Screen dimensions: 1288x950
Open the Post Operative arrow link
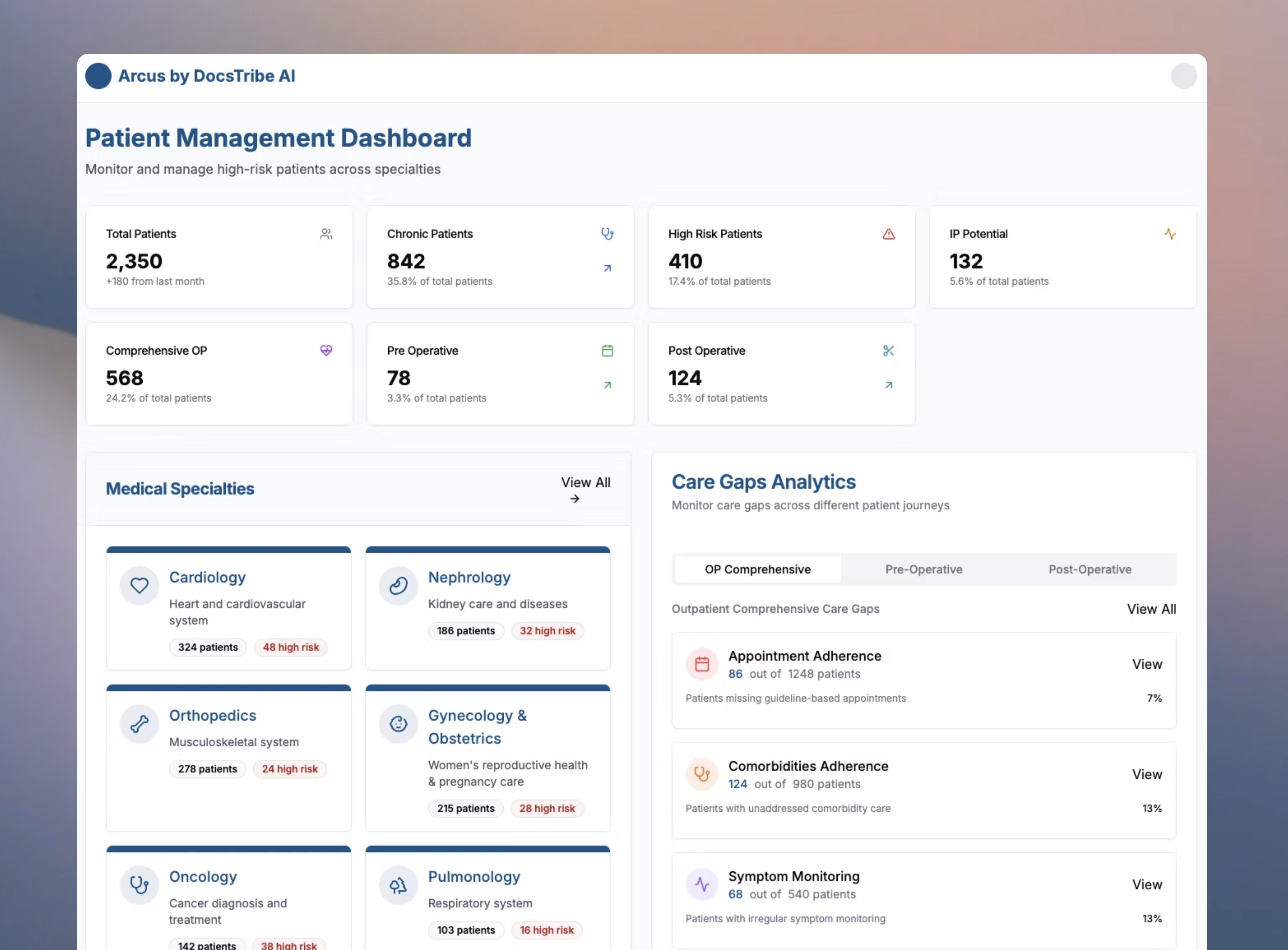click(x=888, y=385)
